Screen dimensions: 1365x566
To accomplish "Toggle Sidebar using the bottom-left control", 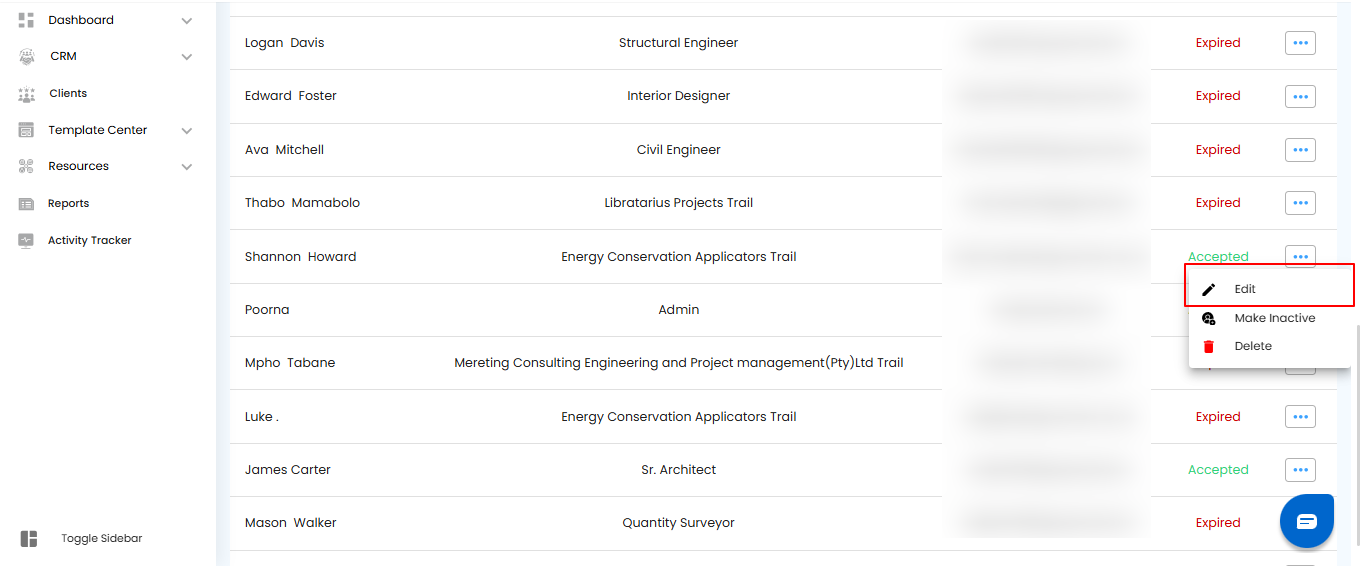I will [29, 539].
